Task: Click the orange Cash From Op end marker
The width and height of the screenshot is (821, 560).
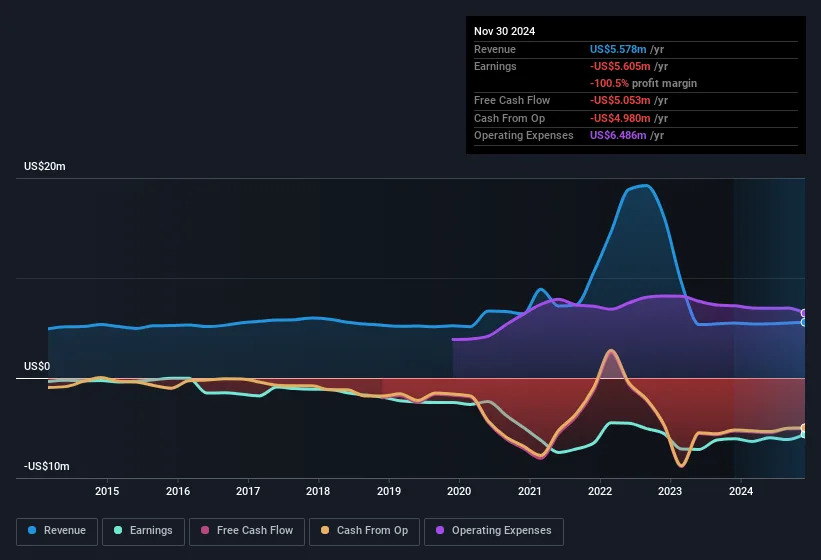Action: [x=804, y=428]
